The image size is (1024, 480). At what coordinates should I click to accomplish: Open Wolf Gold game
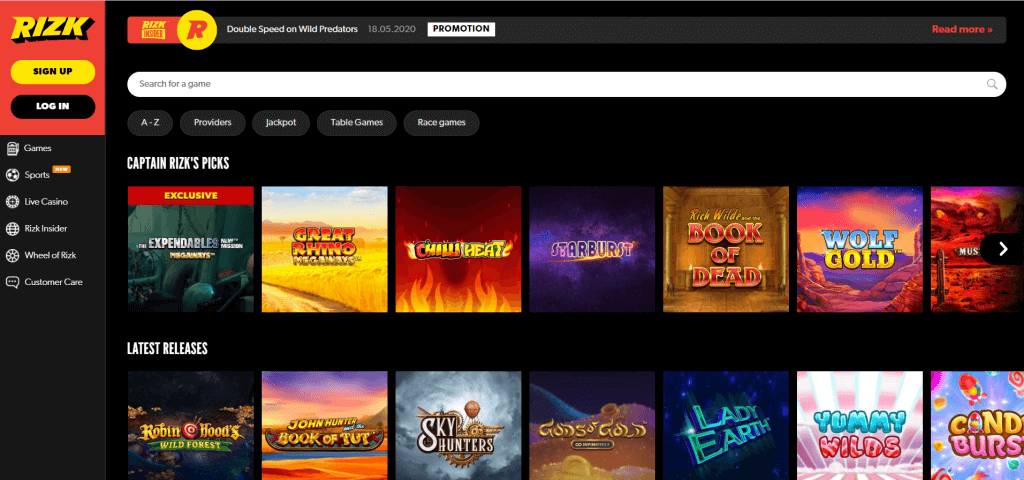click(860, 249)
